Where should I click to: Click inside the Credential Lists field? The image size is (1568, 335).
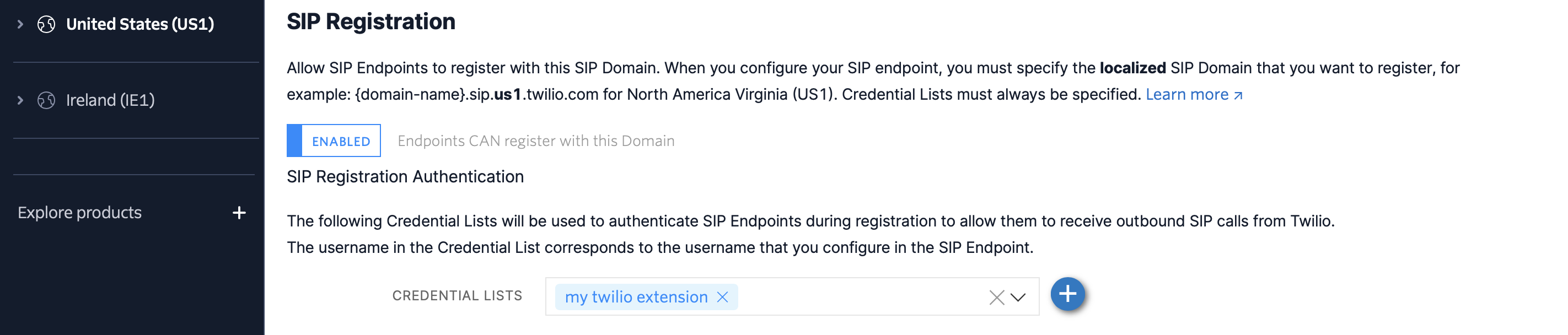[x=852, y=296]
